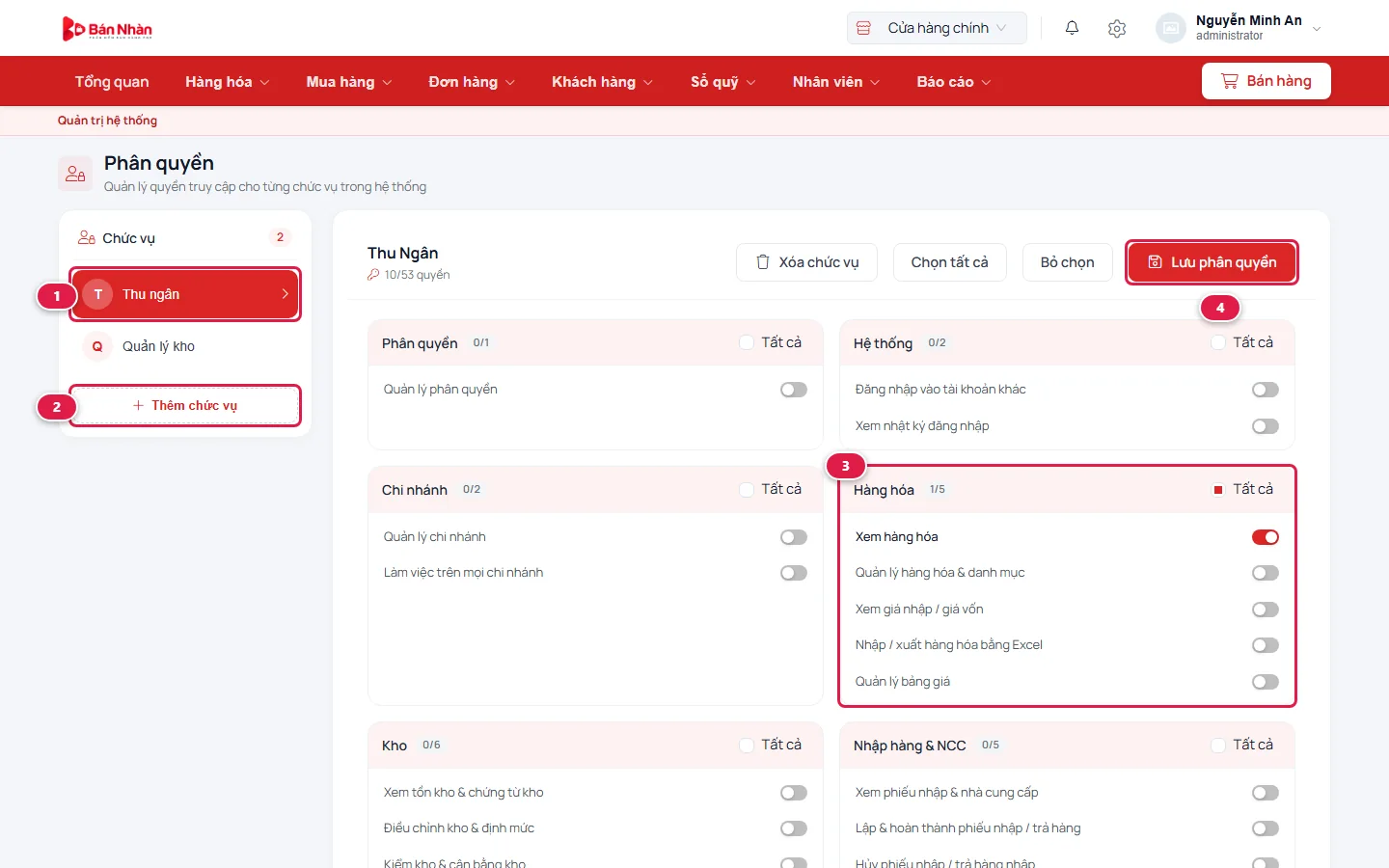Click Xóa chức vụ button
The width and height of the screenshot is (1389, 868).
point(806,262)
